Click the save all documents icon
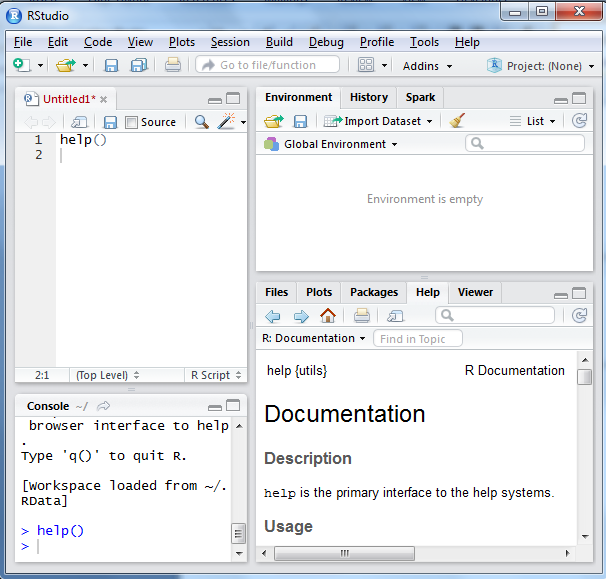This screenshot has height=579, width=606. (x=139, y=65)
